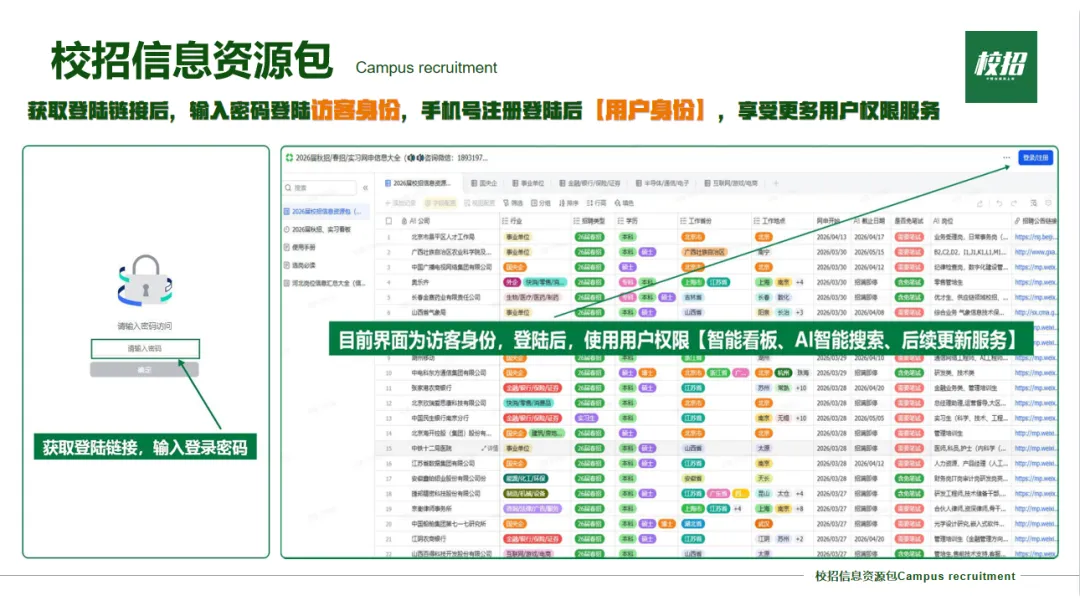Image resolution: width=1080 pixels, height=606 pixels.
Task: Switch to the 事业单位 tab
Action: point(528,183)
